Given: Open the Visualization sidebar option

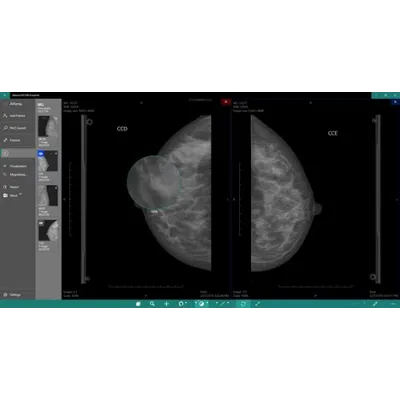Looking at the screenshot, I should pos(17,166).
